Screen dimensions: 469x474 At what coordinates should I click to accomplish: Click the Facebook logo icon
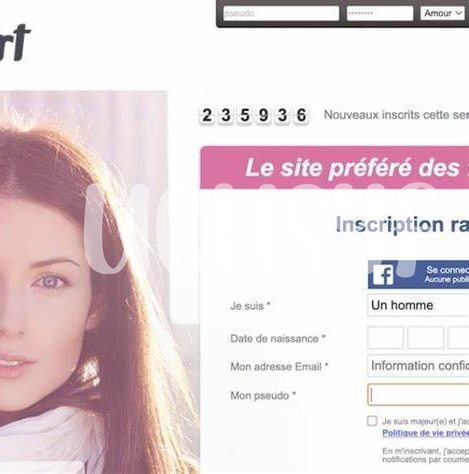coord(383,275)
